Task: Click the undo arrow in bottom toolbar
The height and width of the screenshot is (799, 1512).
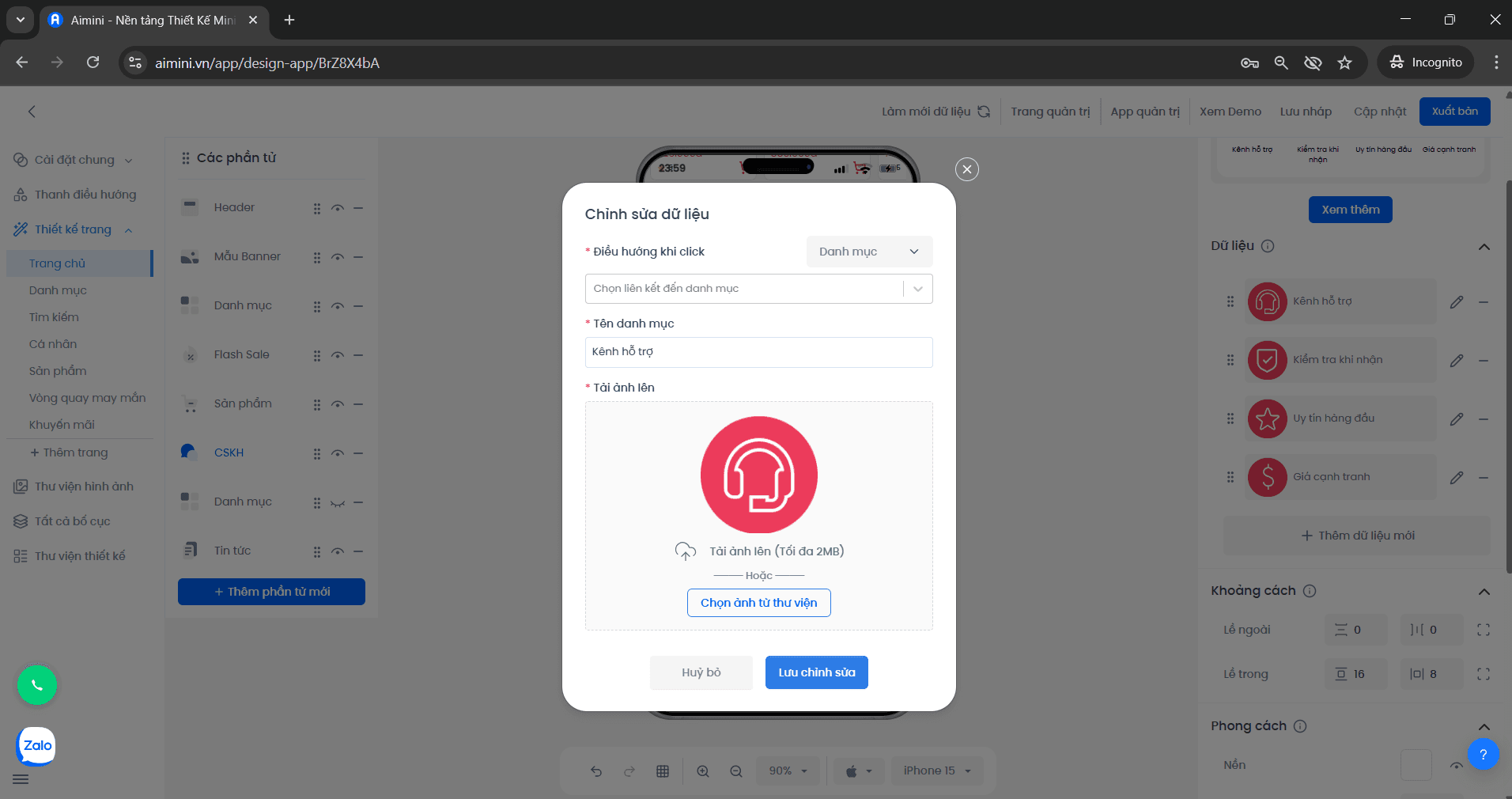Action: (x=596, y=771)
